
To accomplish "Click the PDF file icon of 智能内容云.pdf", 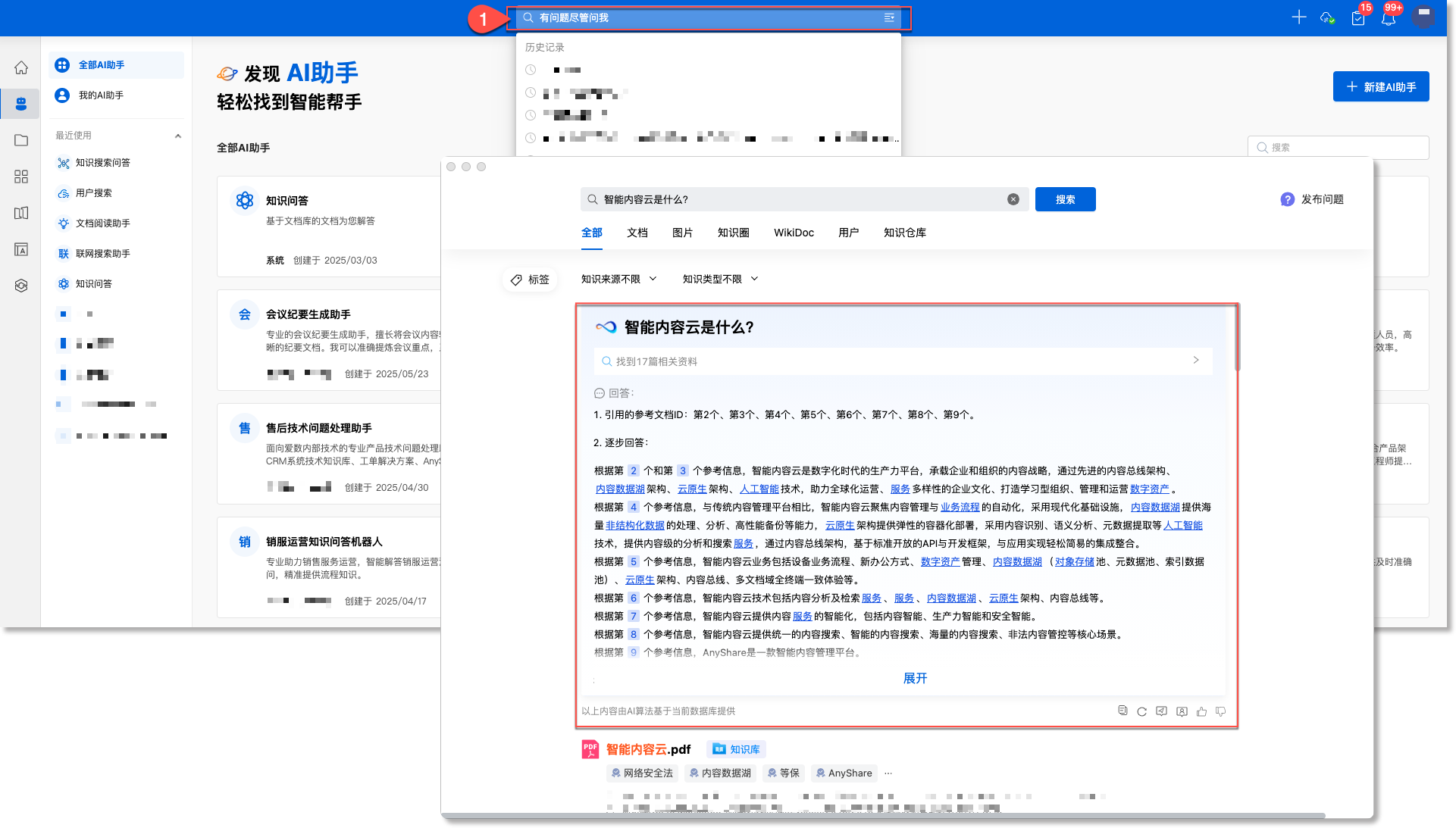I will (590, 749).
